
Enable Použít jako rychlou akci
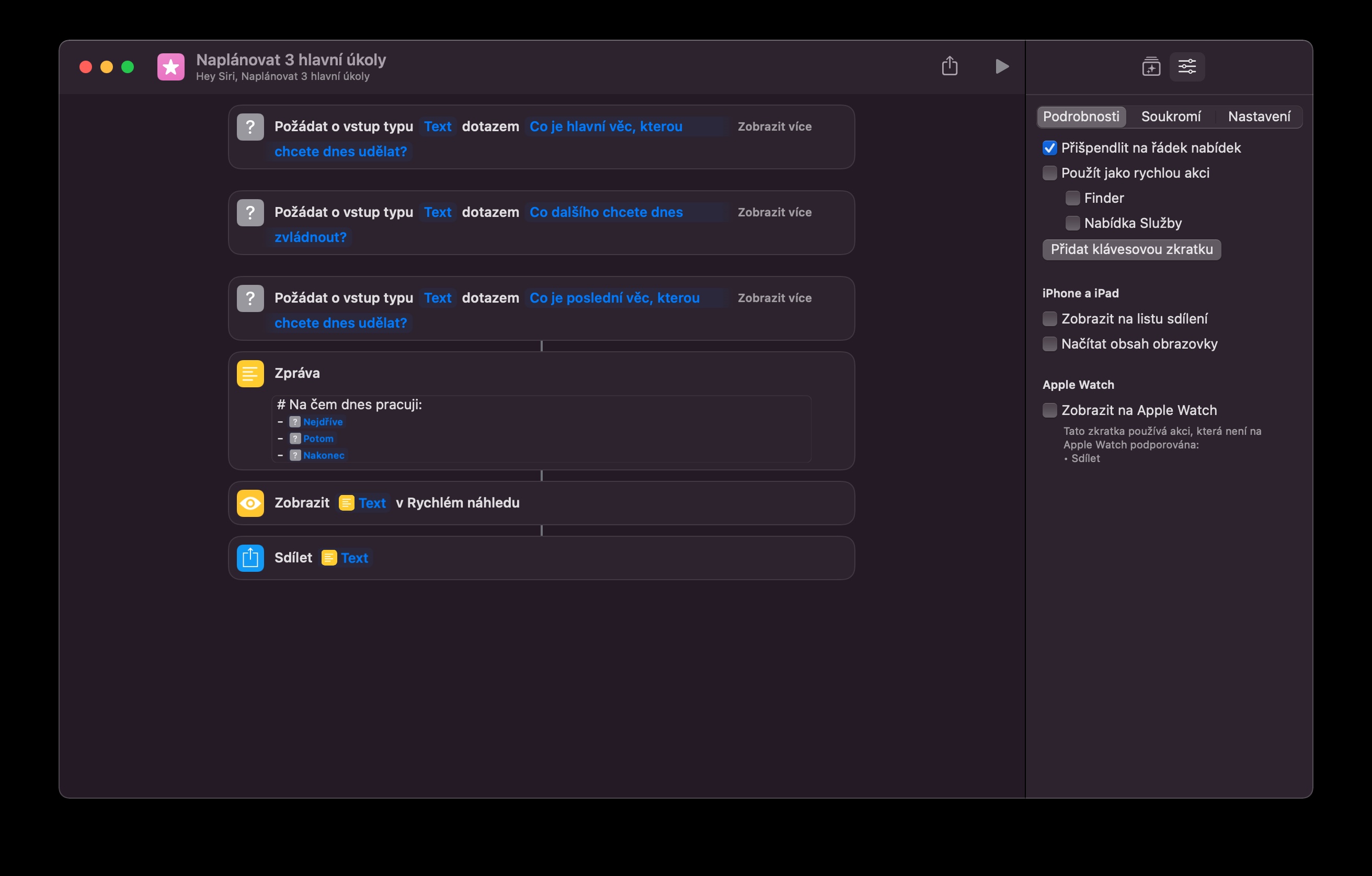1049,173
